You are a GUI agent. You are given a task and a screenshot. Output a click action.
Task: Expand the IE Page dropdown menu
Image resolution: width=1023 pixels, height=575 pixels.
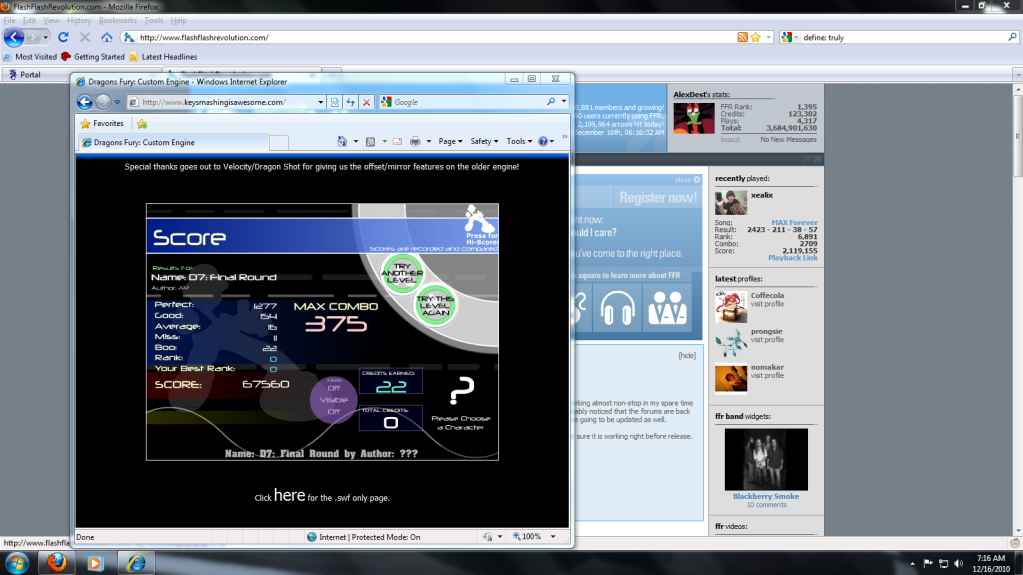(451, 142)
